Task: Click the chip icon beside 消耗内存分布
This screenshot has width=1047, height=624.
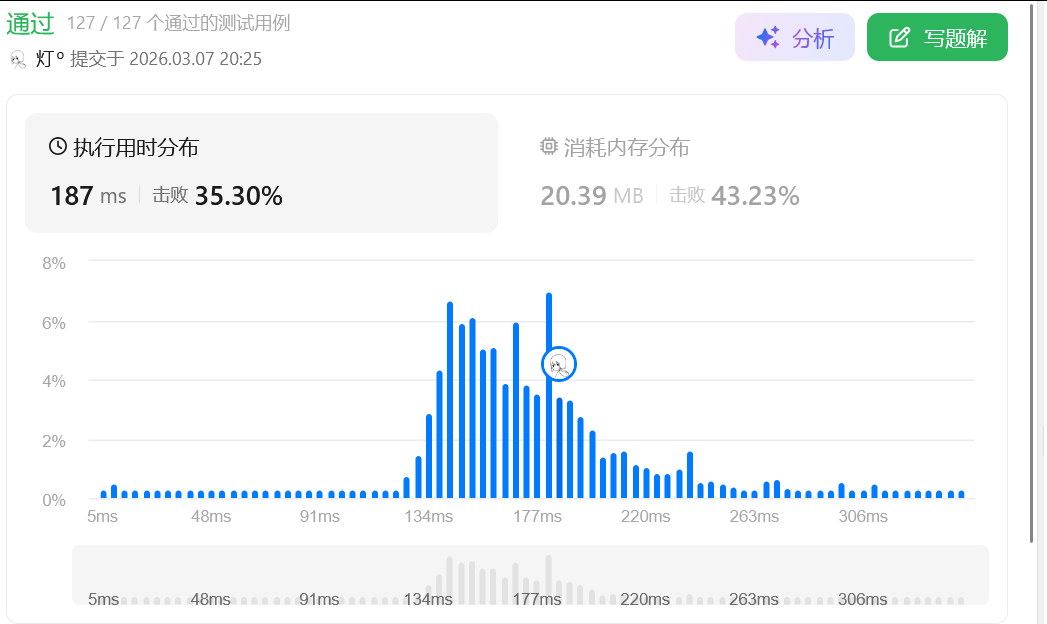Action: (548, 147)
